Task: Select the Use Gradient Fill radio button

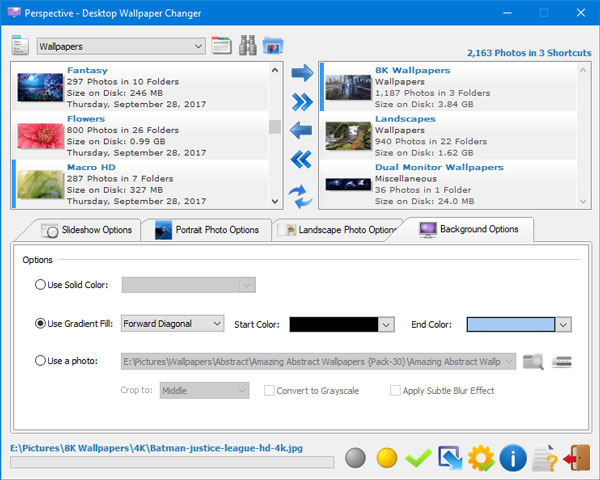Action: (x=41, y=324)
